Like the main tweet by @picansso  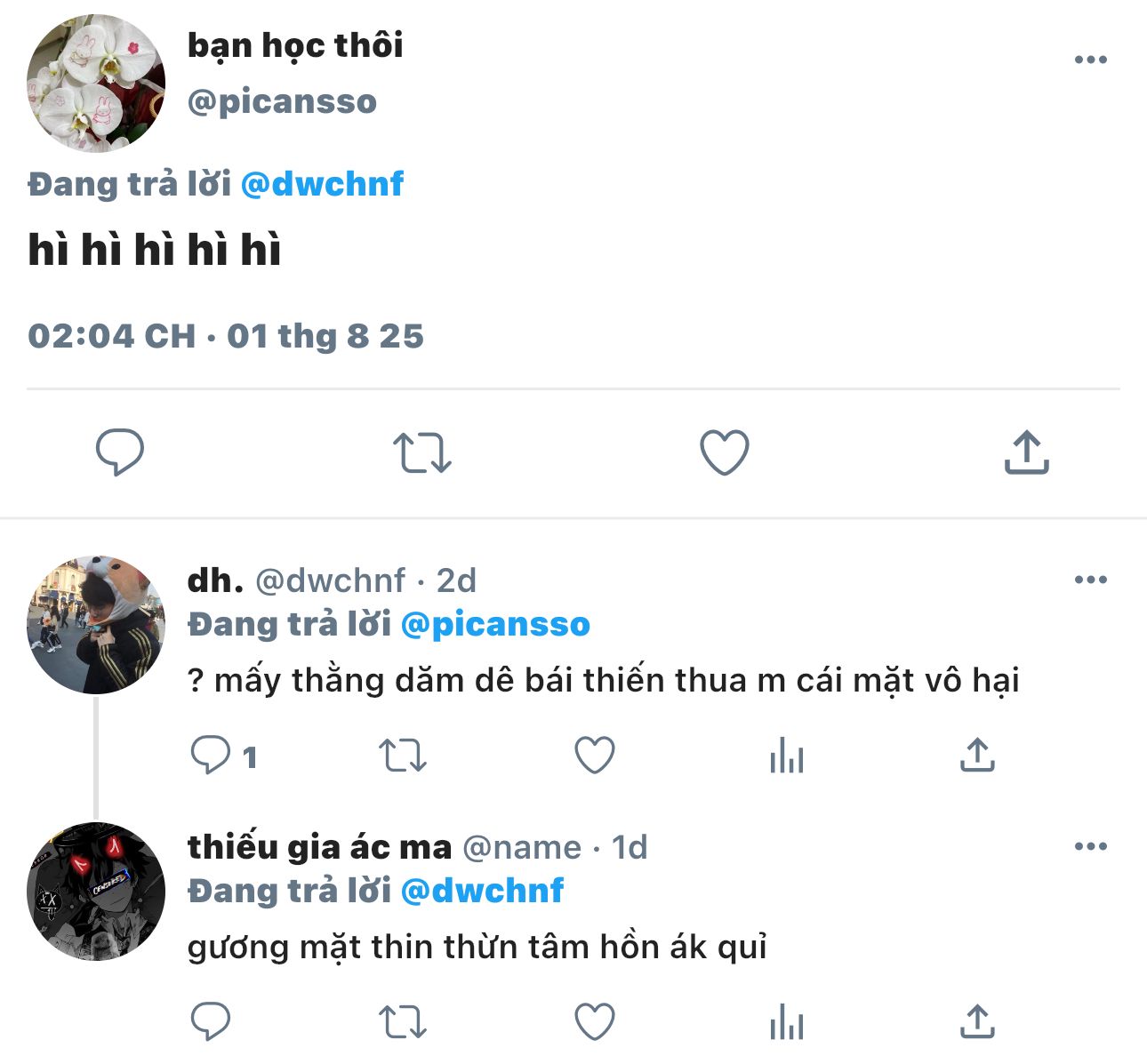pyautogui.click(x=724, y=452)
